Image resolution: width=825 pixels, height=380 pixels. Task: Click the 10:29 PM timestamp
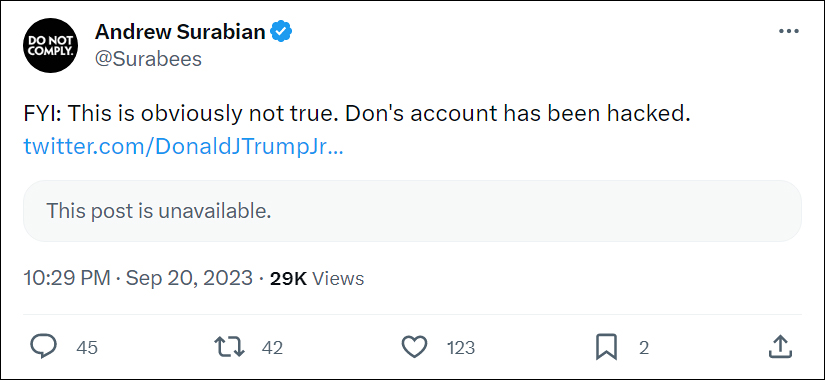67,278
